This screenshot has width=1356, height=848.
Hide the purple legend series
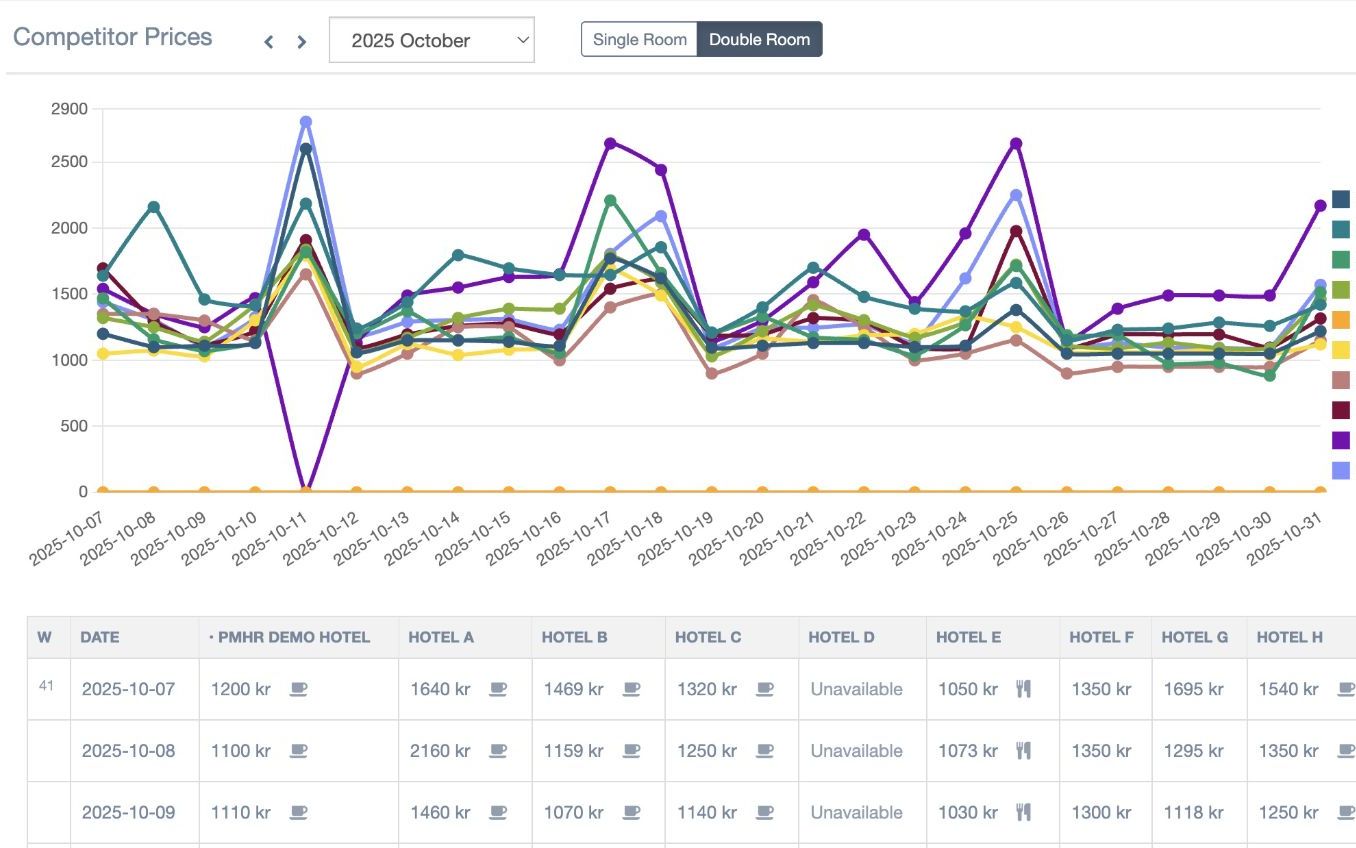1341,440
